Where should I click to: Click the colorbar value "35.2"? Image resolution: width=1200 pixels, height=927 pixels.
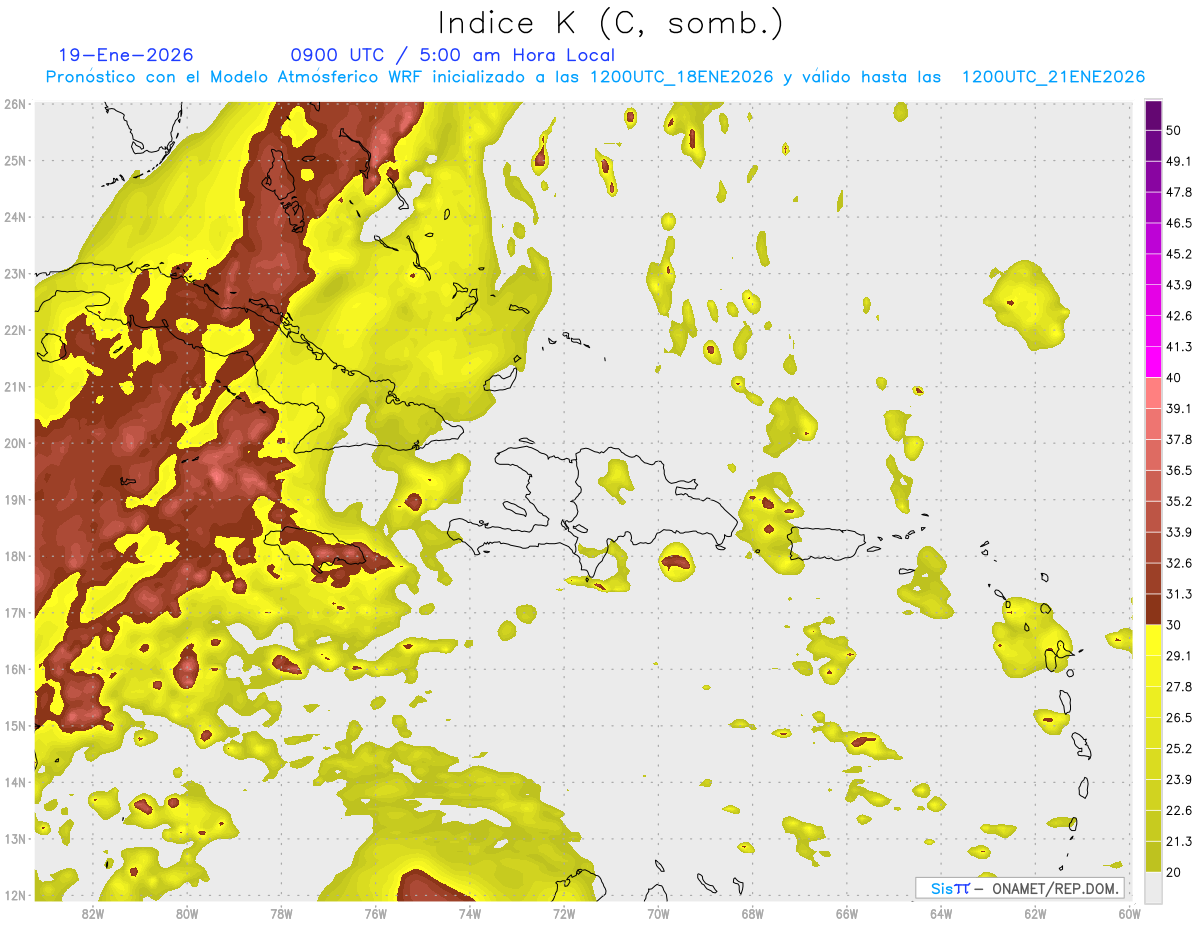click(1179, 501)
